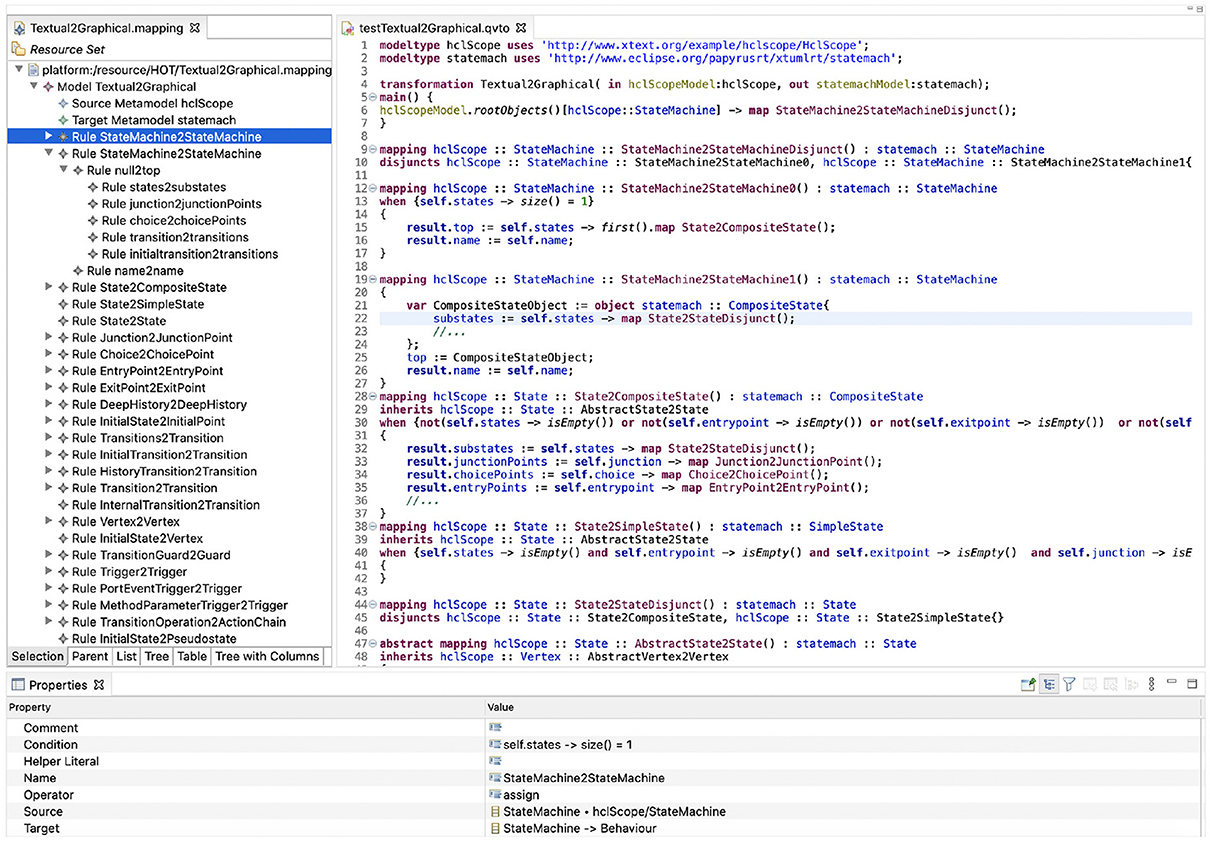Click the icon of Rule InternalTransition2Transition
The height and width of the screenshot is (841, 1210).
click(x=62, y=505)
